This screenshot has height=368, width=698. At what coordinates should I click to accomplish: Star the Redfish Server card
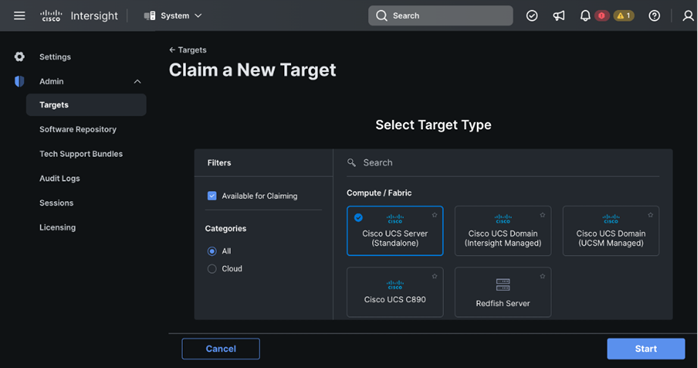(542, 276)
